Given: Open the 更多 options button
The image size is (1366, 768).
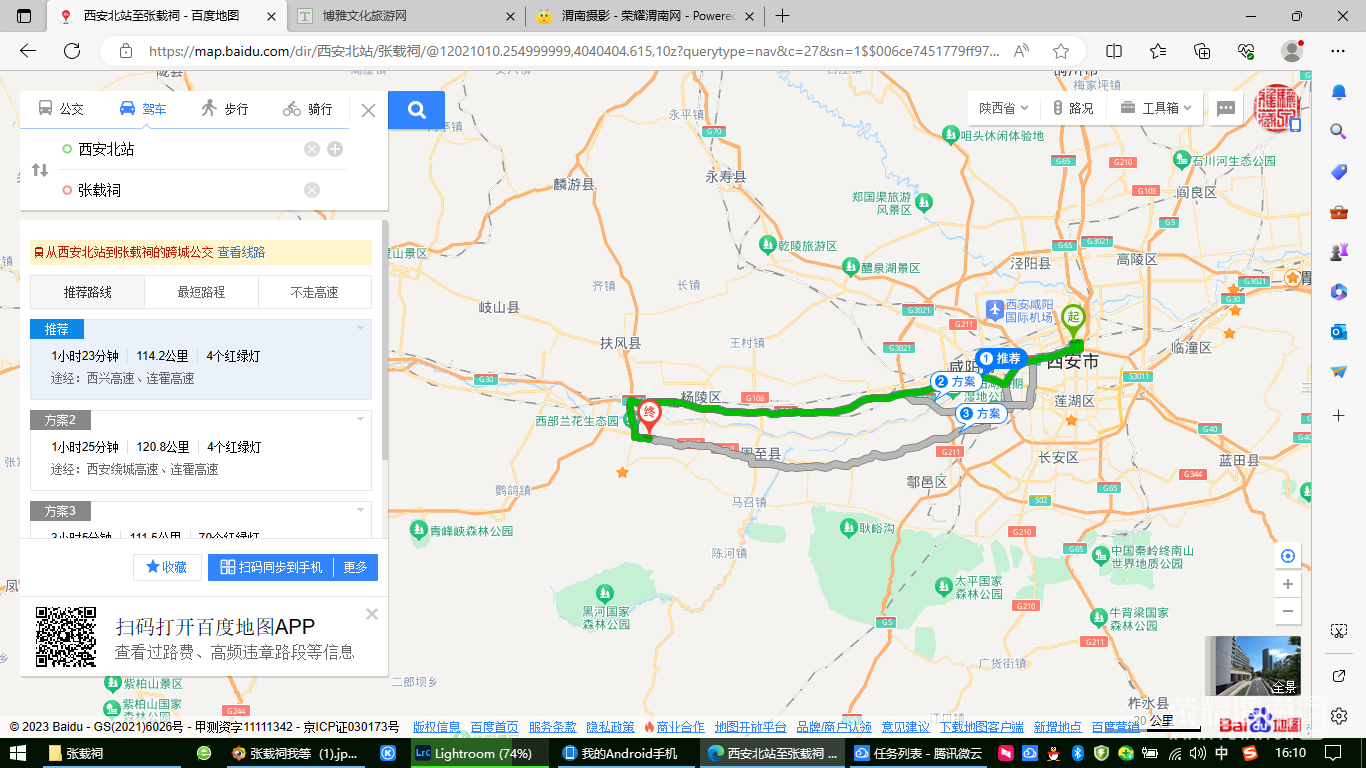Looking at the screenshot, I should [x=355, y=567].
